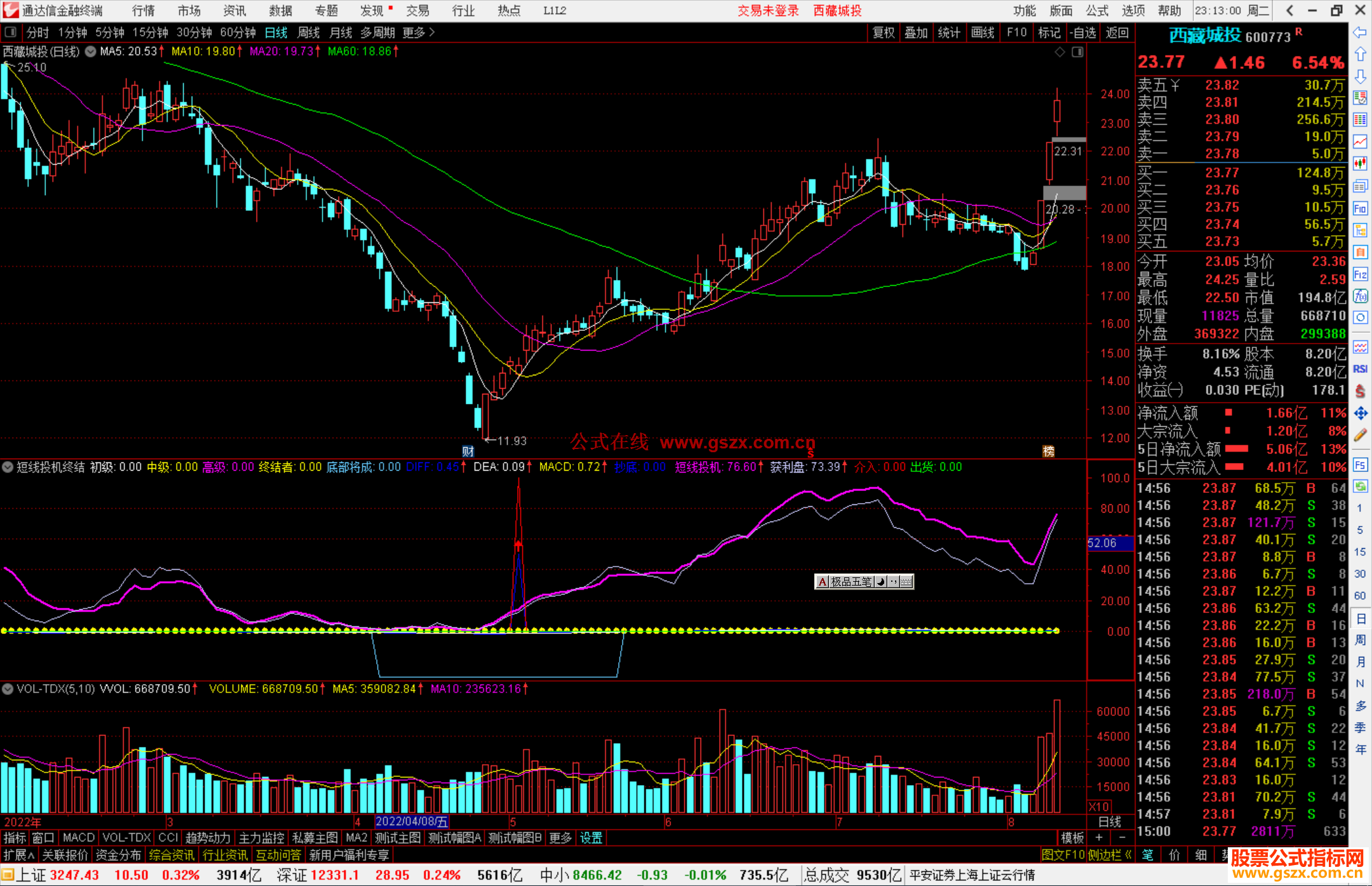Image resolution: width=1372 pixels, height=886 pixels.
Task: Open the colored quote list grid icon
Action: (1360, 119)
